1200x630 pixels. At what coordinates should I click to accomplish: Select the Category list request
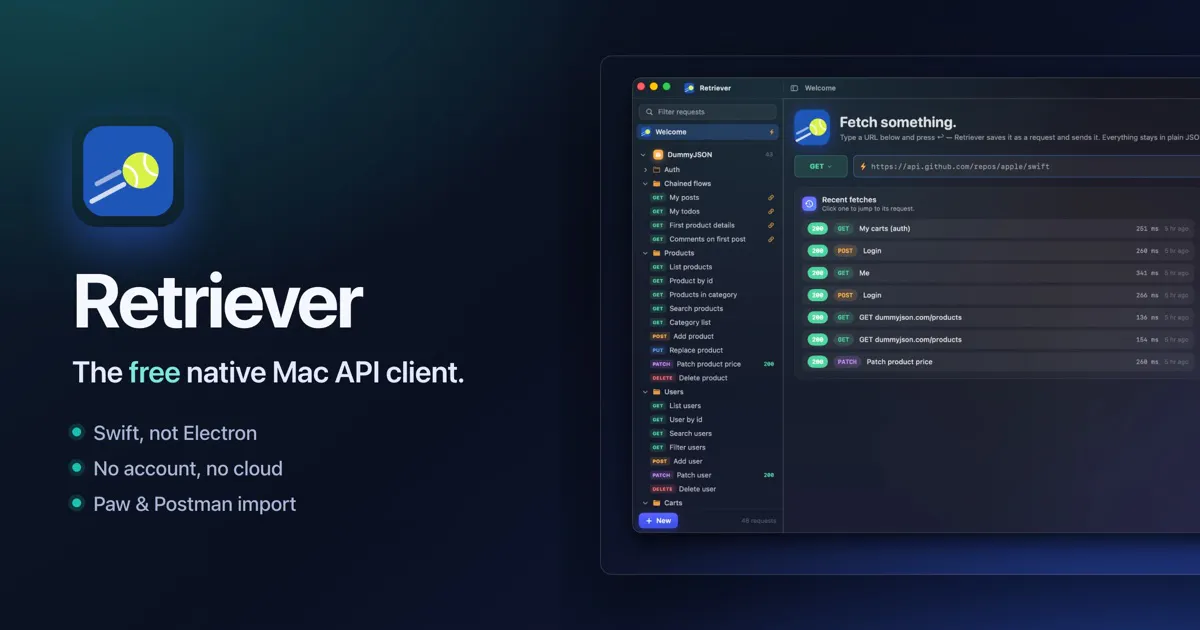pos(707,323)
